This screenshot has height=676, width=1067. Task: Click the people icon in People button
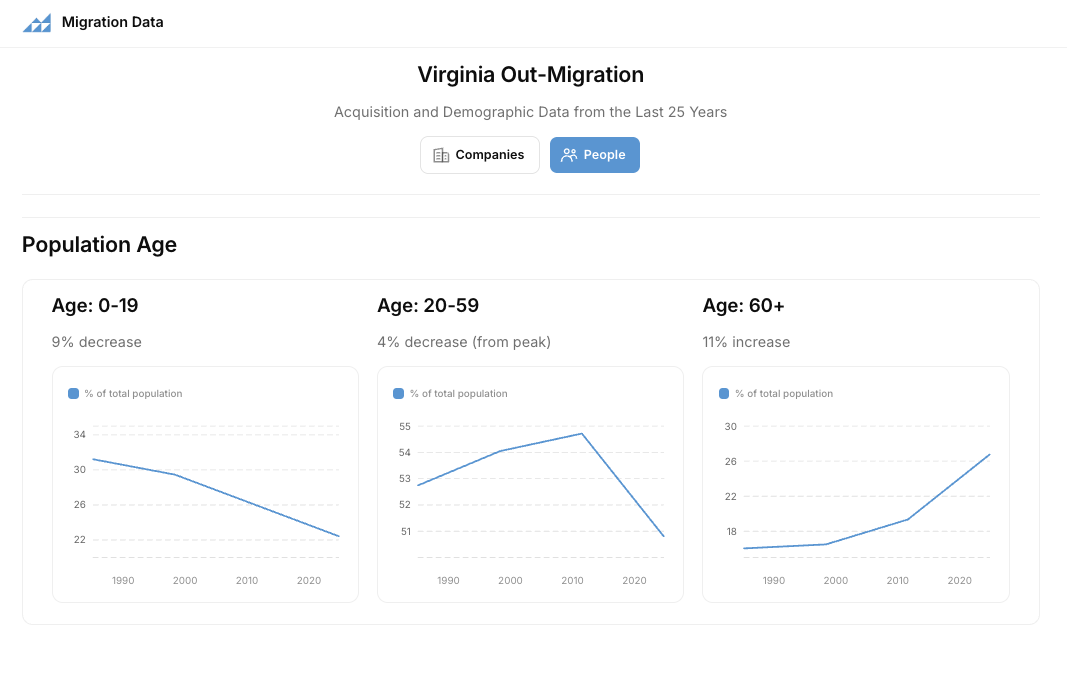click(569, 155)
